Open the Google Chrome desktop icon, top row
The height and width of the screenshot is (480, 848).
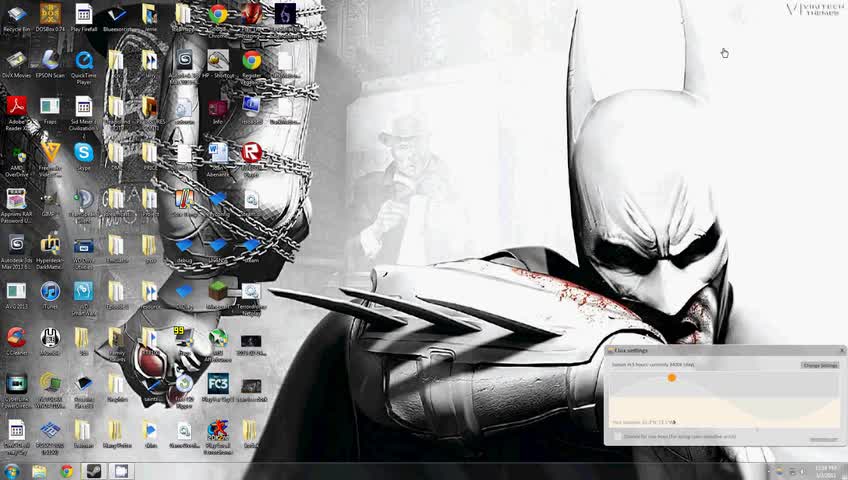[x=218, y=19]
